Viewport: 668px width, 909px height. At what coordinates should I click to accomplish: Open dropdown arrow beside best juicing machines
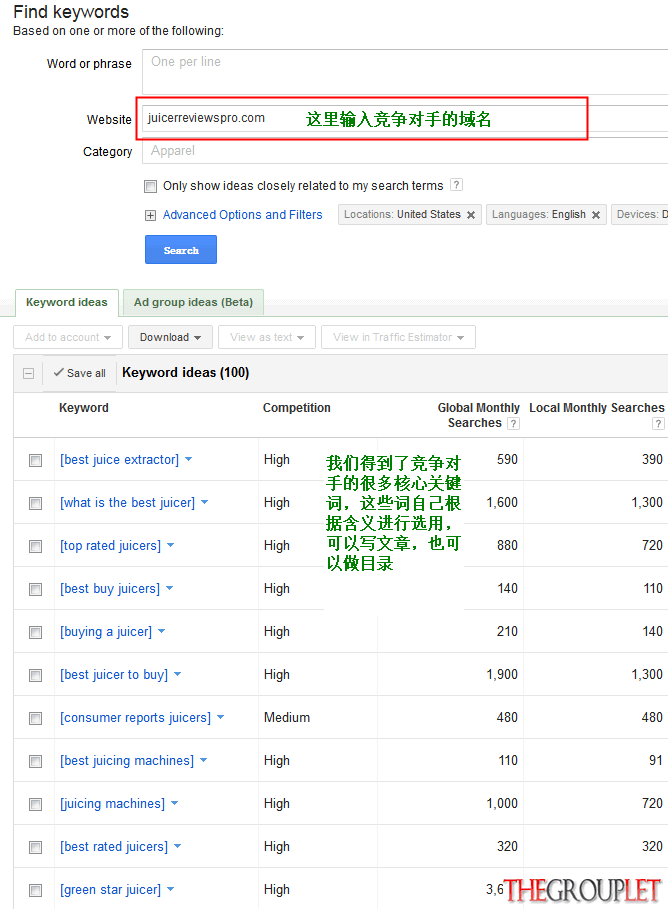tap(204, 760)
